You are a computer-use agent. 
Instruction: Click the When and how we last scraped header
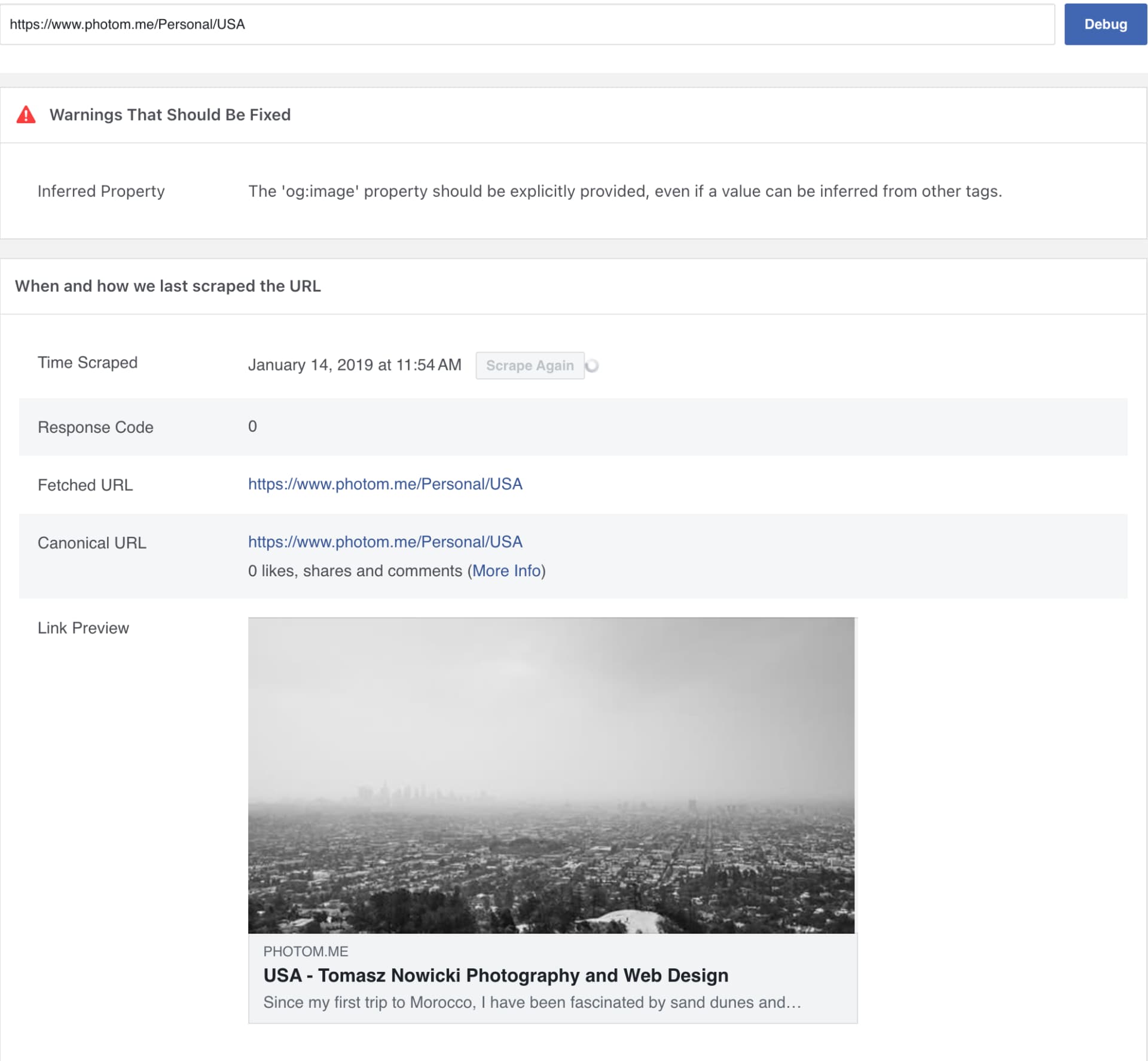167,286
